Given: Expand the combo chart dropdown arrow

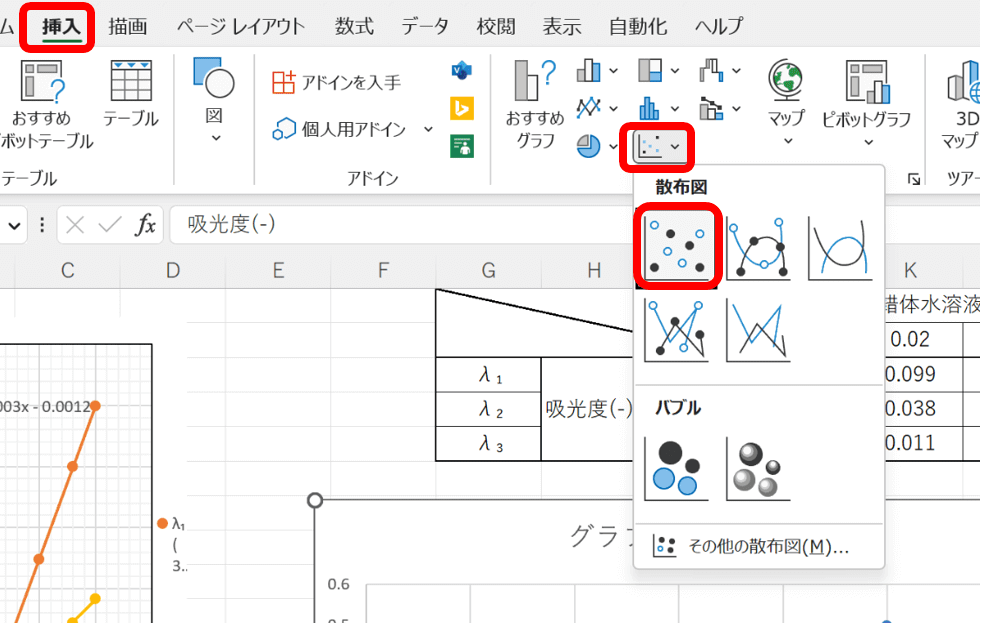Looking at the screenshot, I should [737, 108].
